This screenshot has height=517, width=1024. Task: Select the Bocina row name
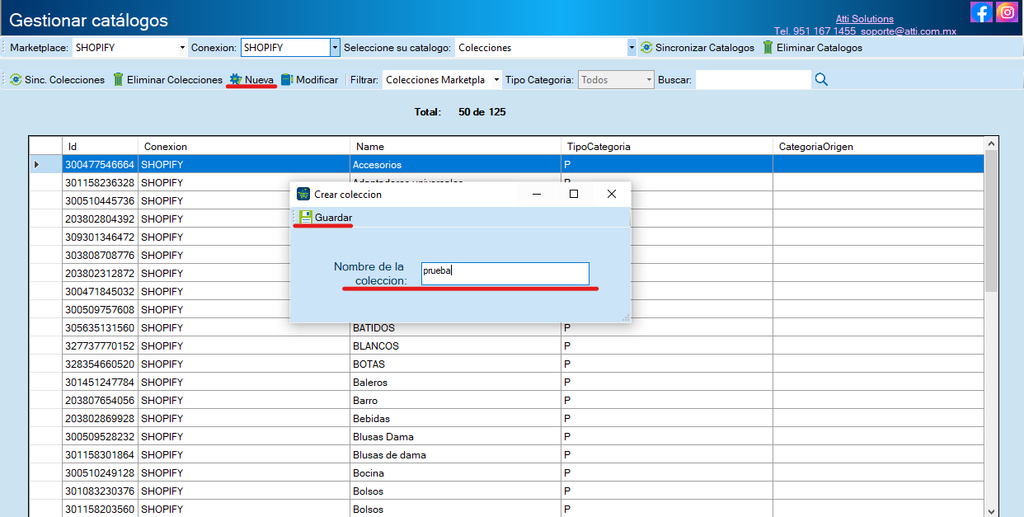pos(455,473)
